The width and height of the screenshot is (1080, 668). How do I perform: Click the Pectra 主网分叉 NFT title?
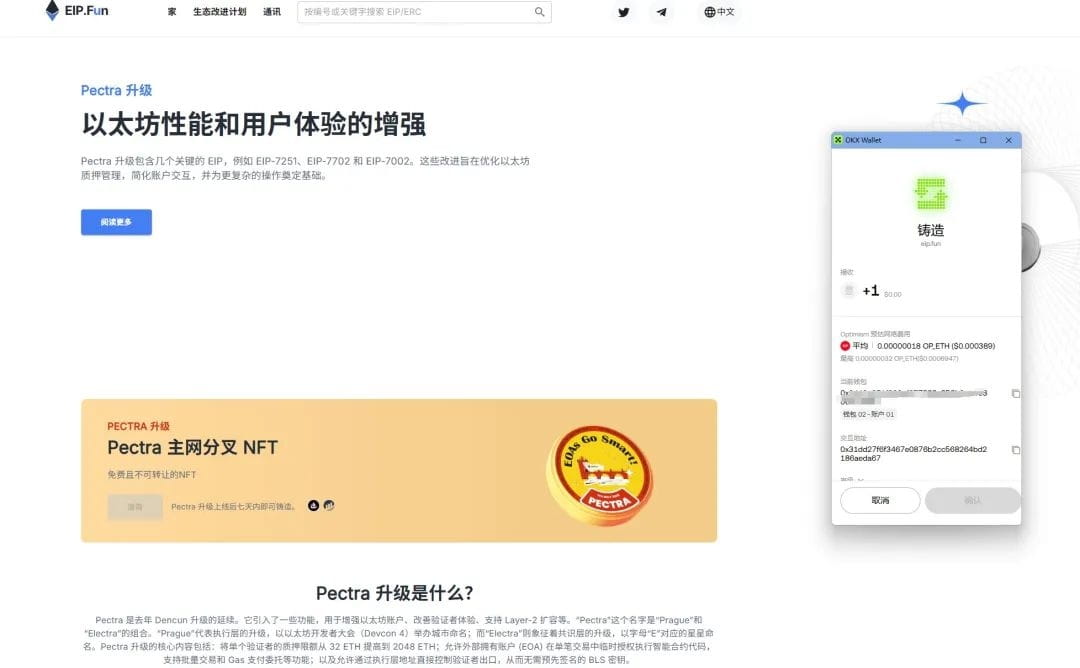193,448
